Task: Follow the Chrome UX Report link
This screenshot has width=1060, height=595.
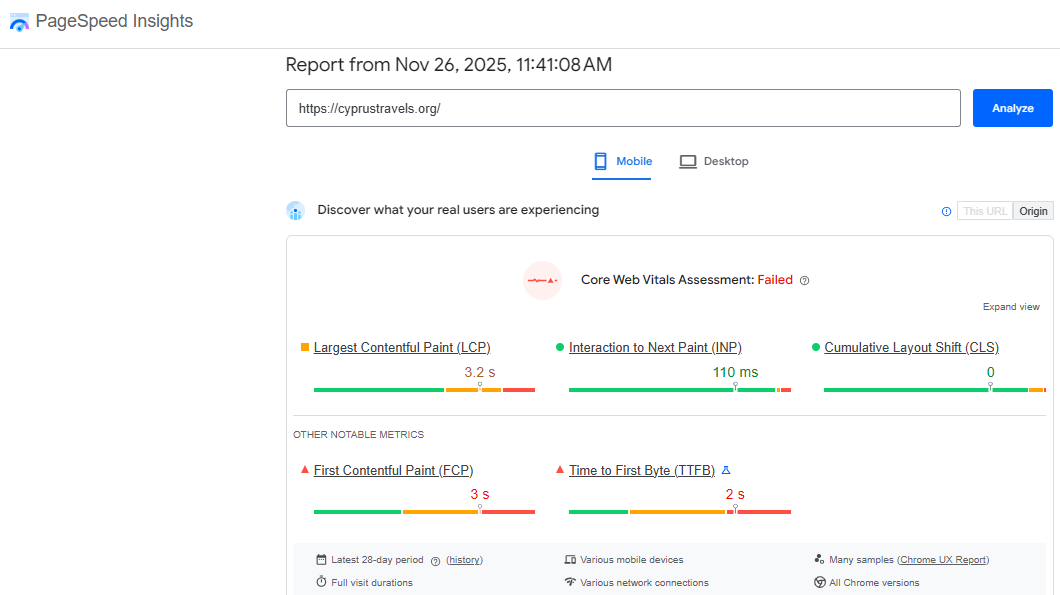Action: point(943,560)
